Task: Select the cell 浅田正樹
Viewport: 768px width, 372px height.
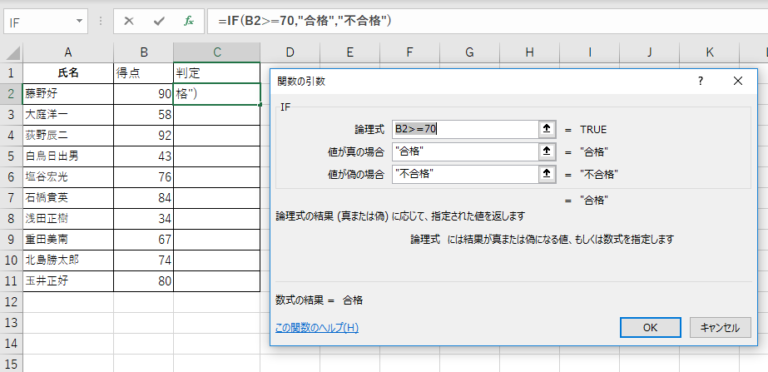Action: (68, 219)
